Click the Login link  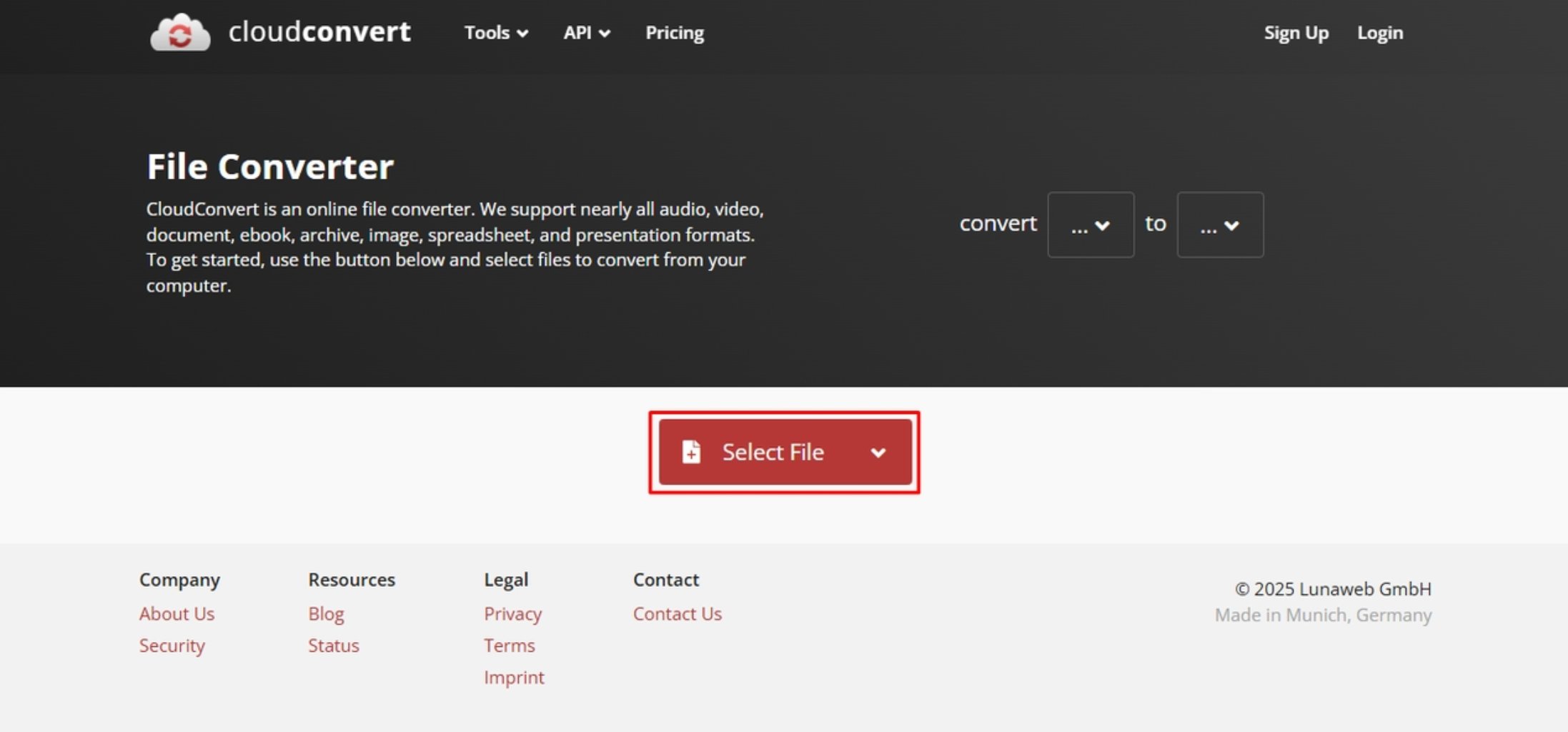(x=1379, y=33)
